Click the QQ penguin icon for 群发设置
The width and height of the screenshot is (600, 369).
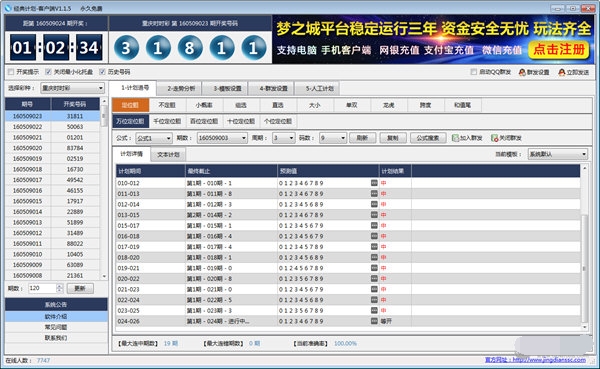pos(522,72)
